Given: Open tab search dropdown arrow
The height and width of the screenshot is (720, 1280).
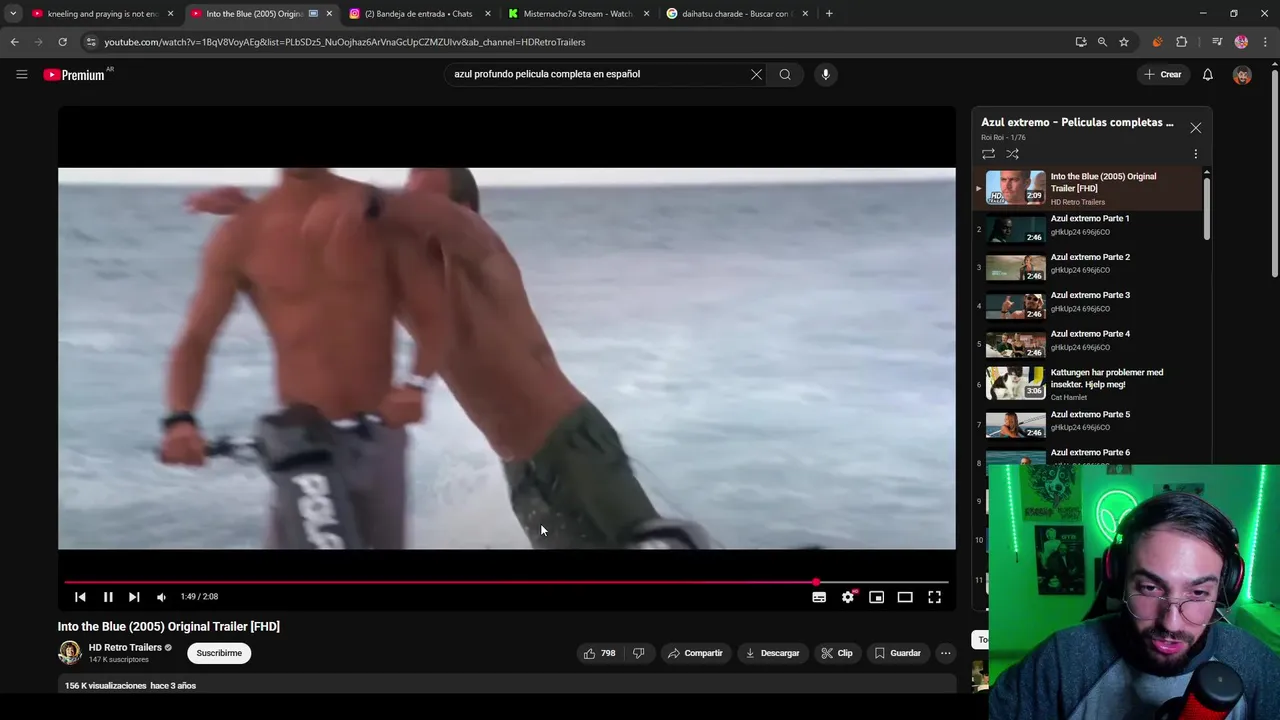Looking at the screenshot, I should click(13, 14).
